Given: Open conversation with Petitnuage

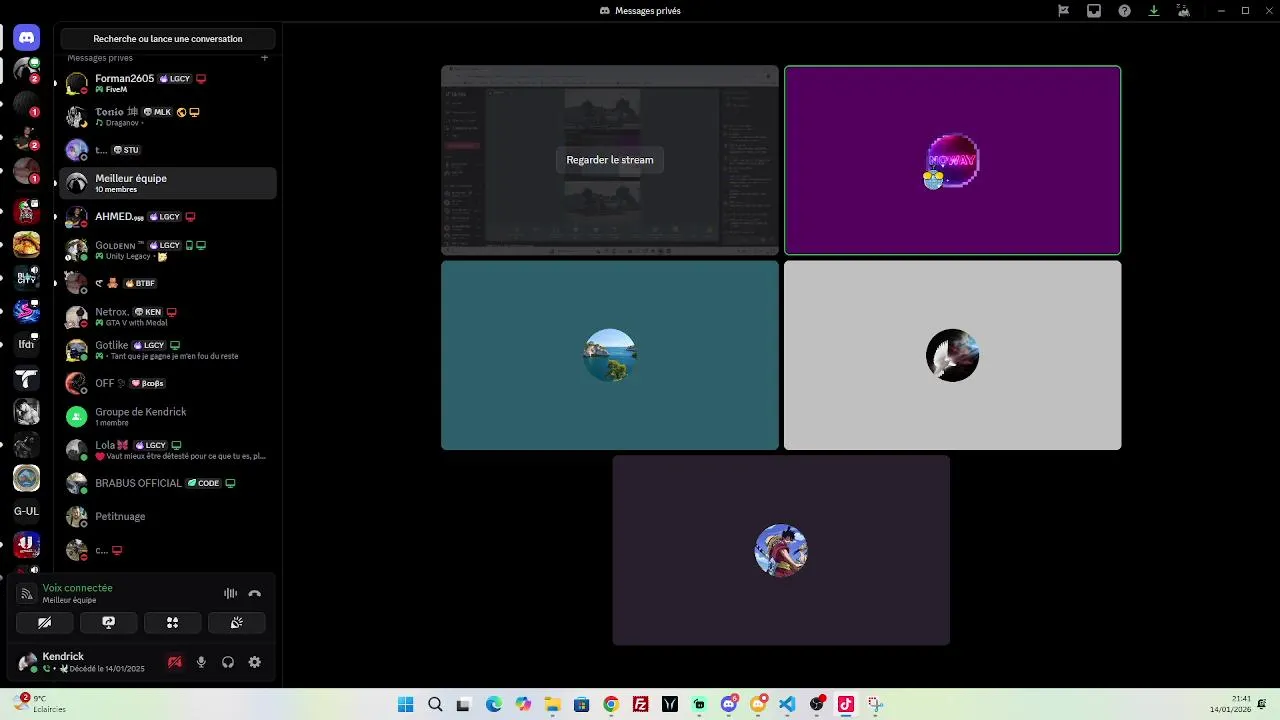Looking at the screenshot, I should pos(168,517).
